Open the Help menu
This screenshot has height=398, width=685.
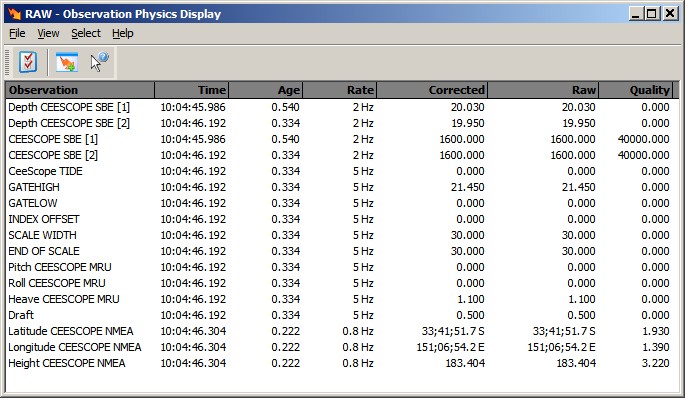click(123, 33)
